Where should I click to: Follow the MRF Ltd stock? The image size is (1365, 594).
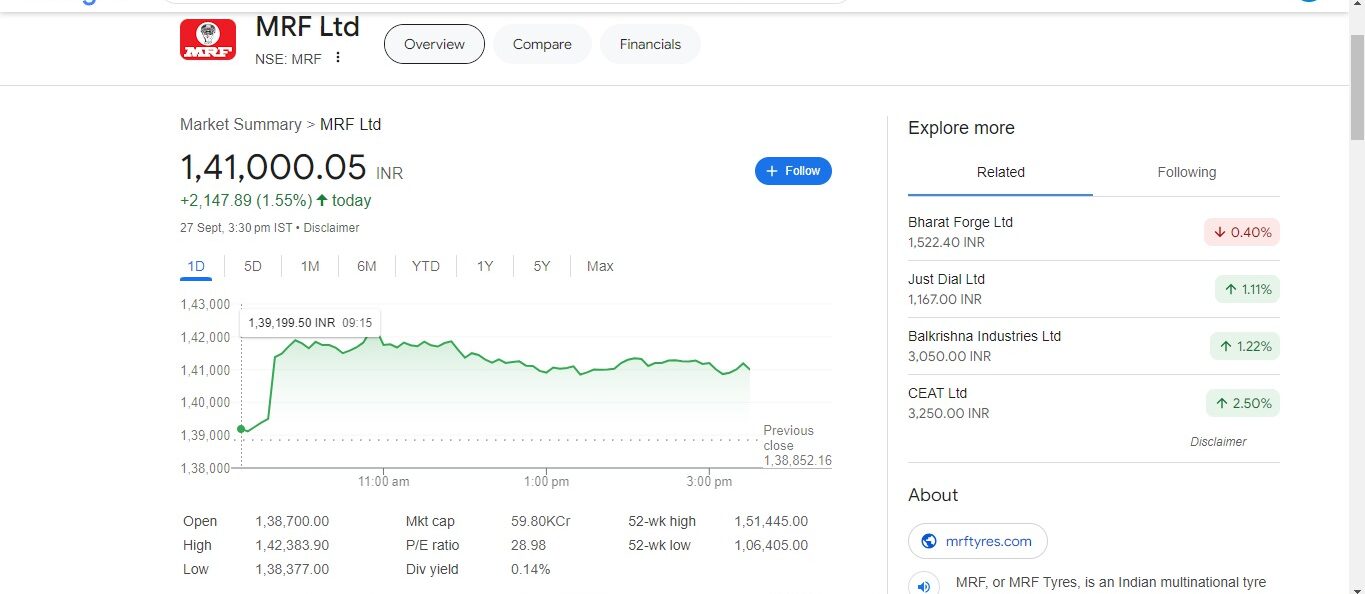(x=793, y=171)
